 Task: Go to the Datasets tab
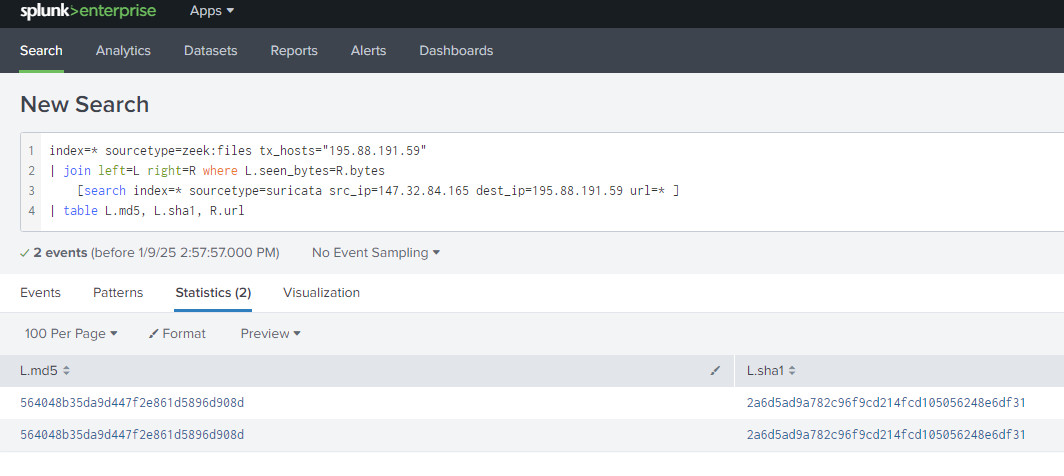pos(210,51)
